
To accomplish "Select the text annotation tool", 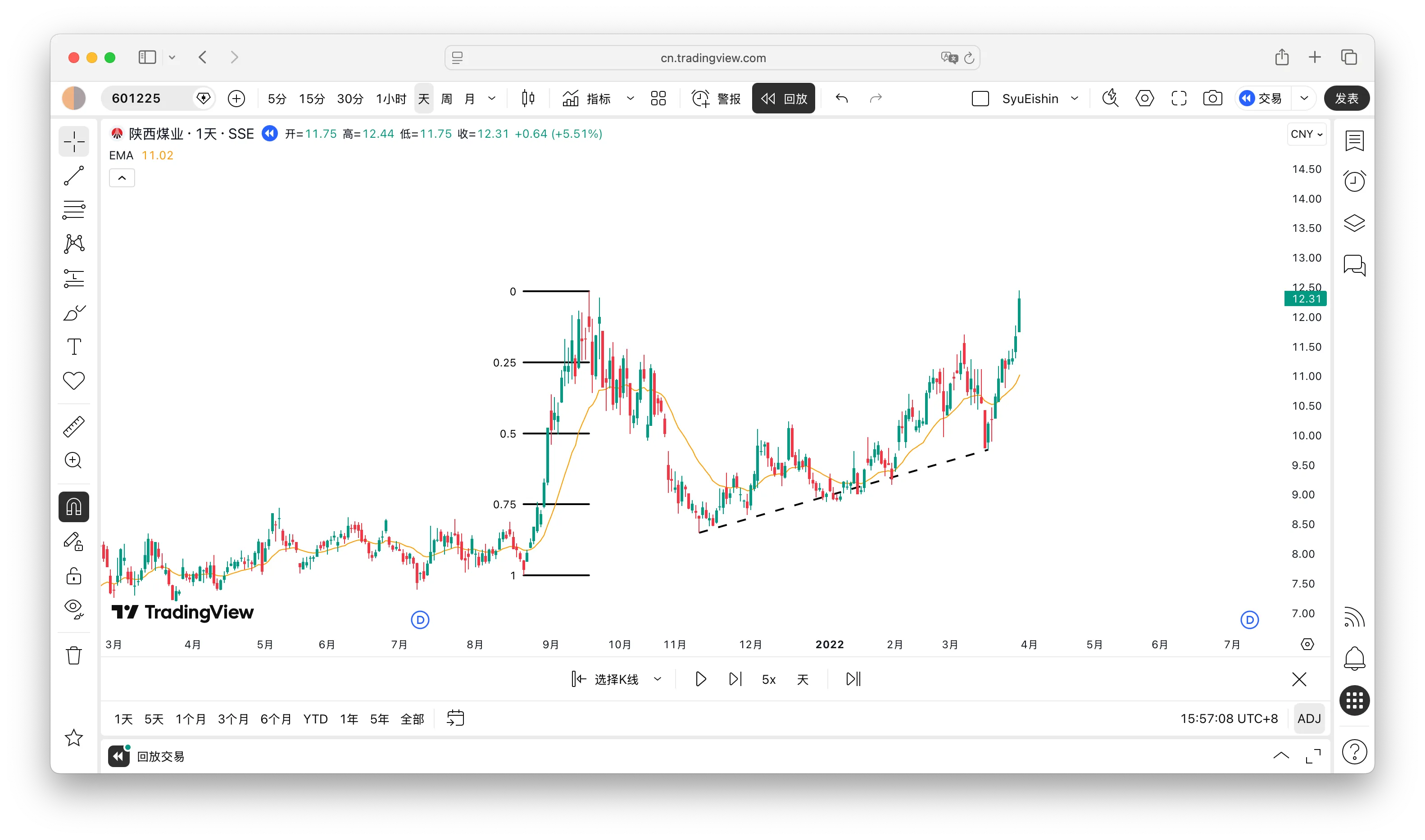I will click(x=73, y=347).
